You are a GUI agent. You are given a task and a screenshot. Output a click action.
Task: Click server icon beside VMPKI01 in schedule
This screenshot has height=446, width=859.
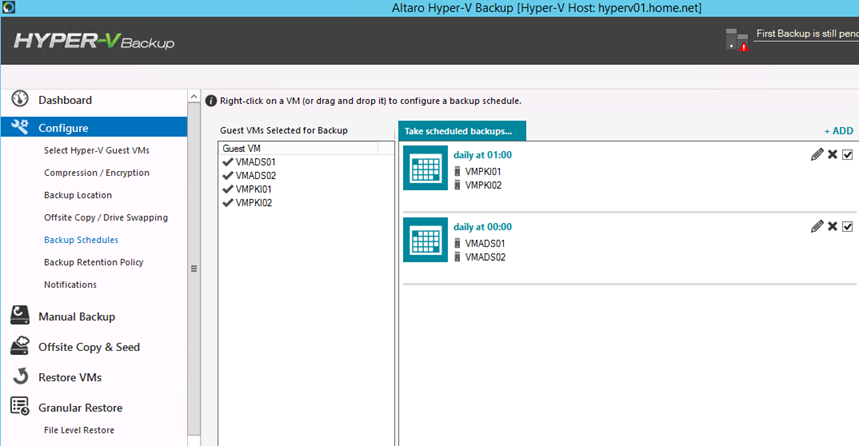pyautogui.click(x=457, y=171)
